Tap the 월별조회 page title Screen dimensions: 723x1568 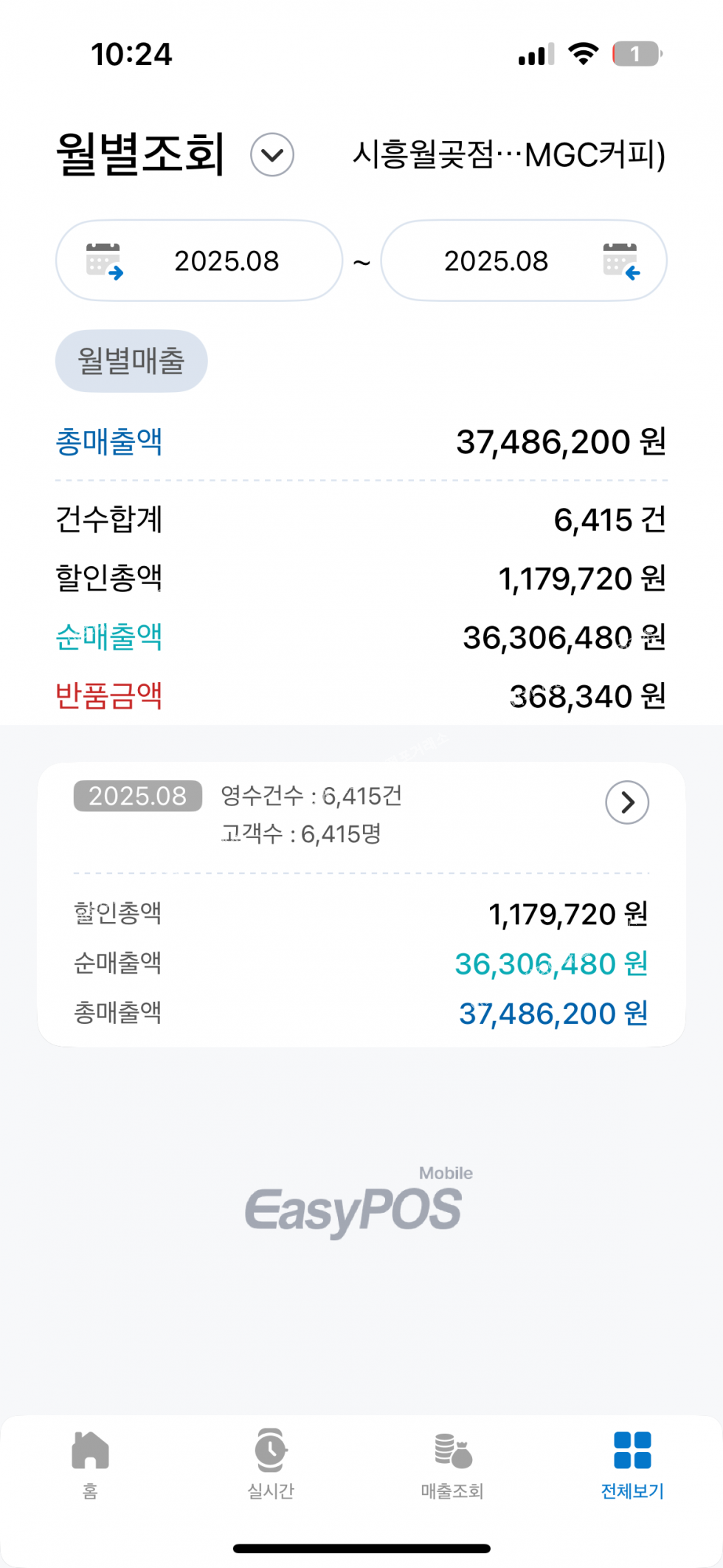click(x=140, y=155)
